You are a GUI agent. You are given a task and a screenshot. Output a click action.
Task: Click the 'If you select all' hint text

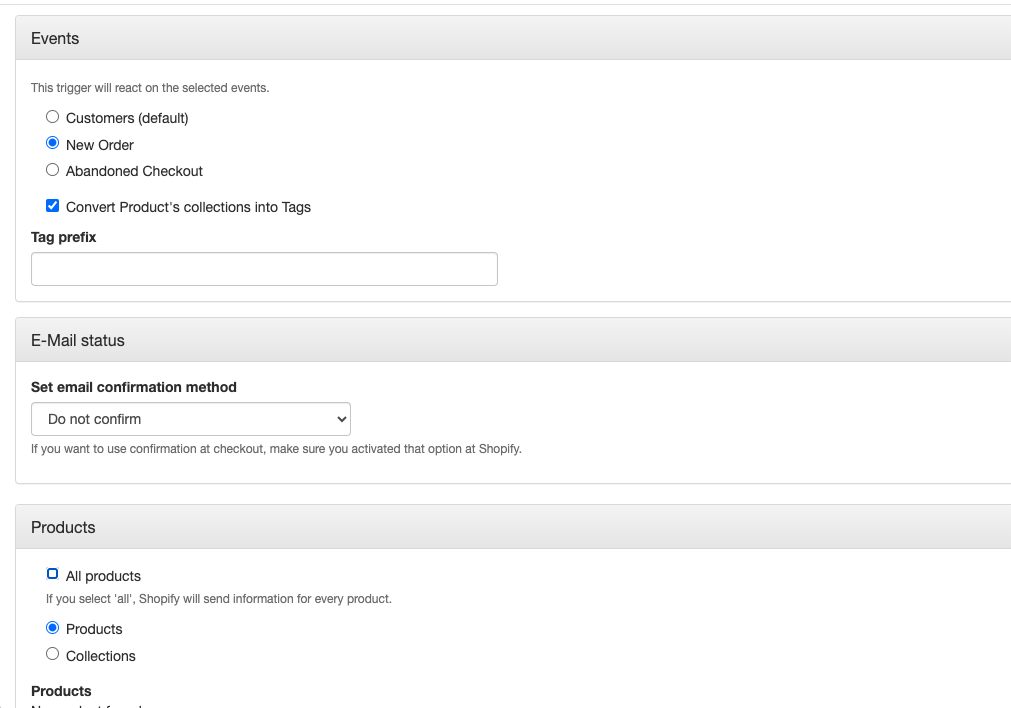pos(219,599)
